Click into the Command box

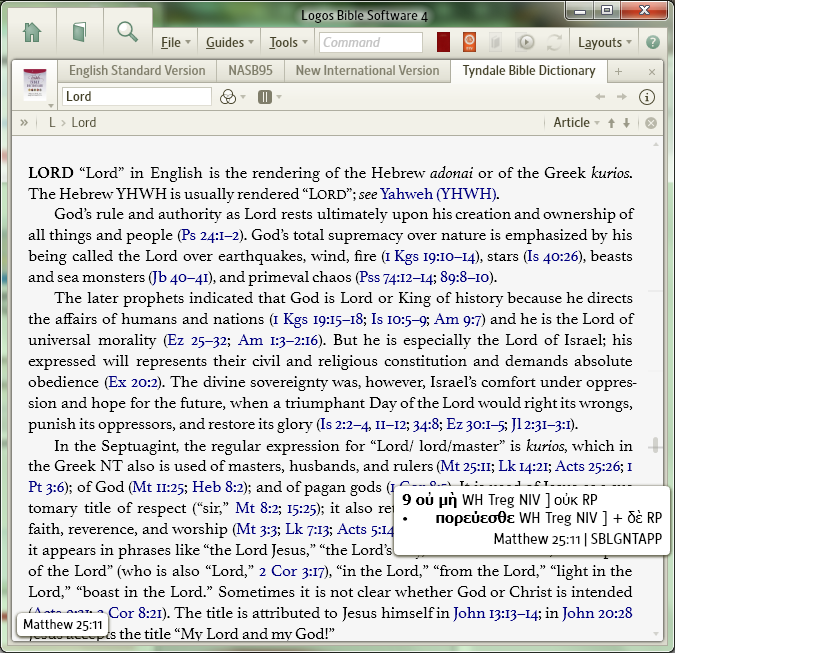click(371, 42)
